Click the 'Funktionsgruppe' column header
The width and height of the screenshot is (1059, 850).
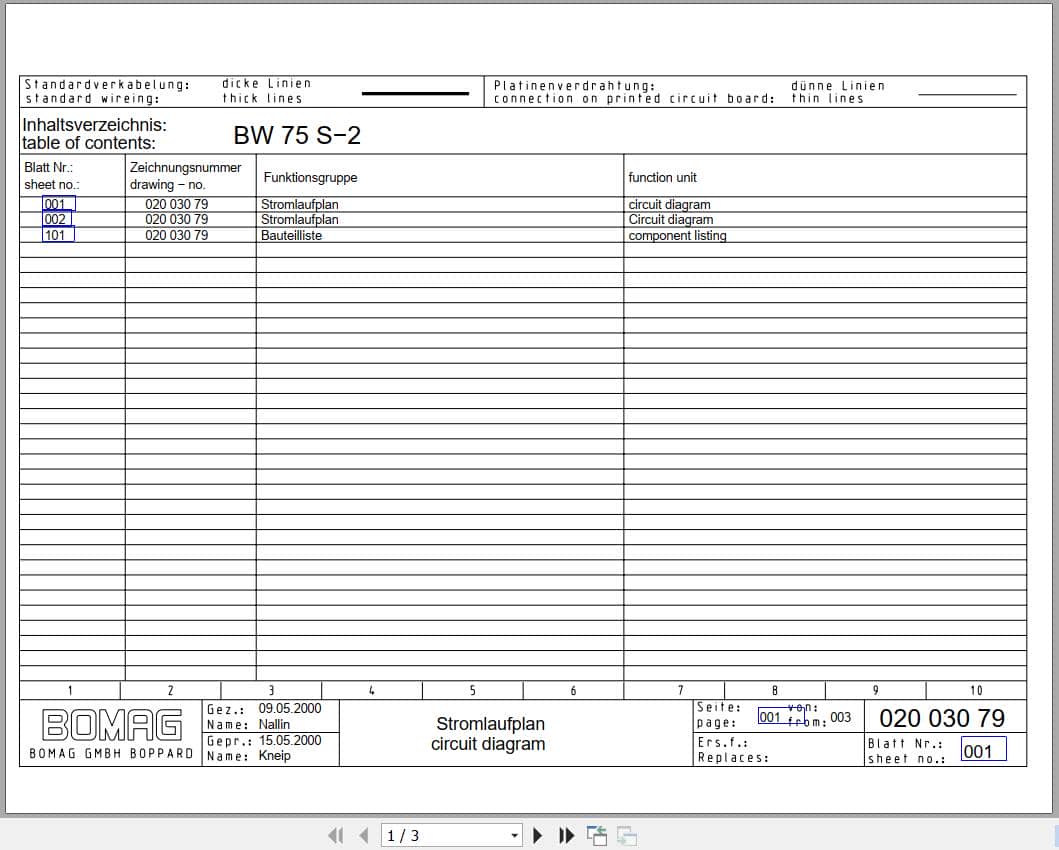[310, 178]
